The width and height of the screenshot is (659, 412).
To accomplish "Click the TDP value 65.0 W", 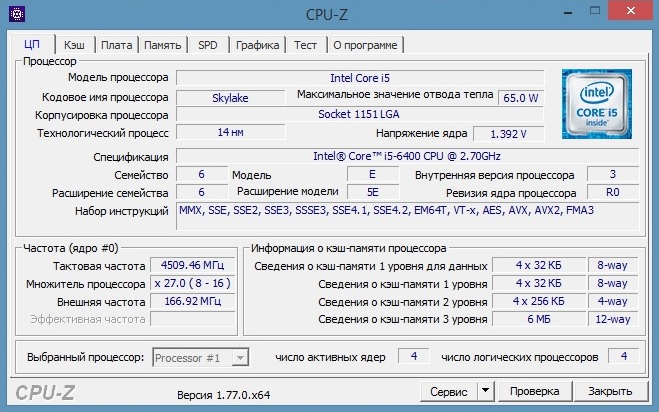I will click(521, 98).
